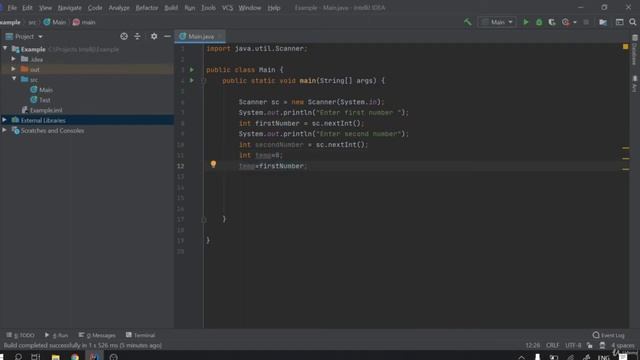Run the Main configuration with green play
The image size is (640, 360).
[x=526, y=22]
